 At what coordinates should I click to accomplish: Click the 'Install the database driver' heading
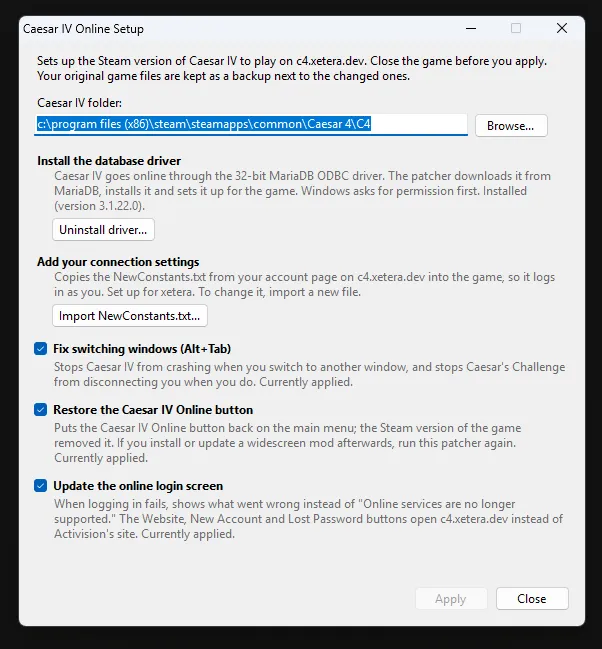coord(109,161)
